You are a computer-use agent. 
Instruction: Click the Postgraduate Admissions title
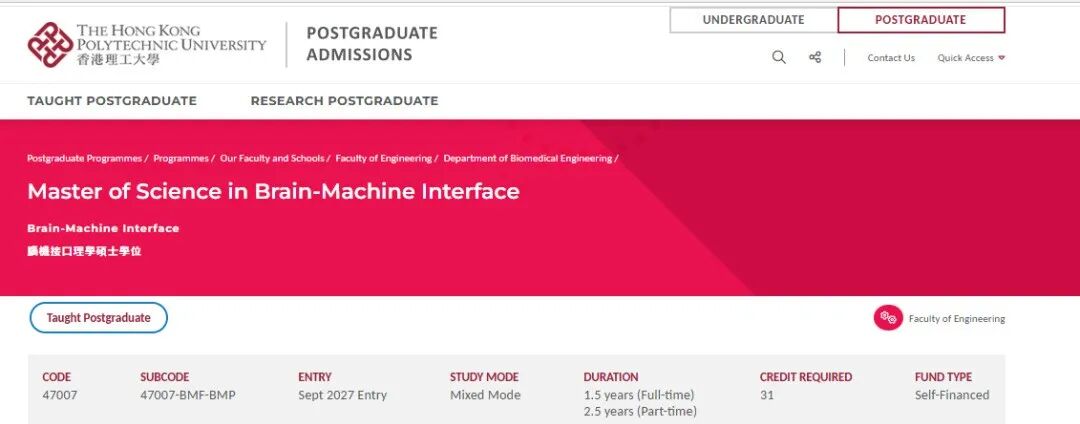[372, 44]
